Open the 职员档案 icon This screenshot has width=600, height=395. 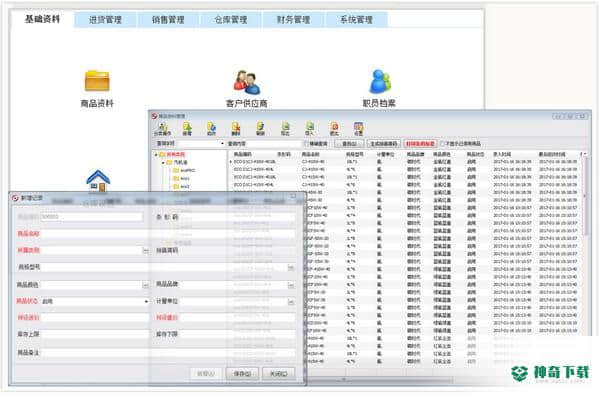point(380,81)
